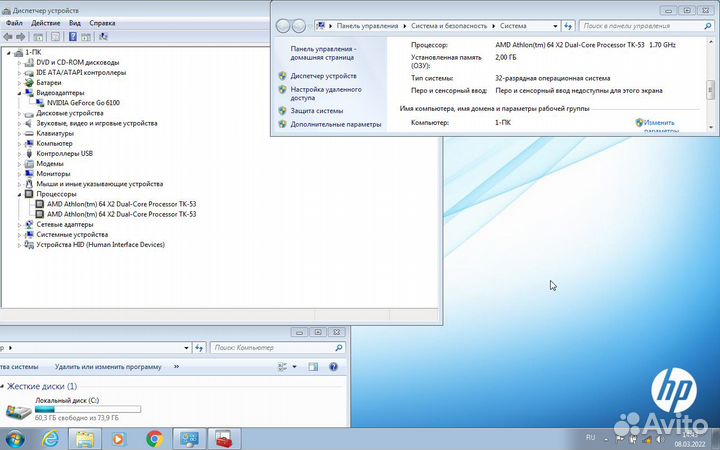Click the Защита системы link

coord(316,111)
